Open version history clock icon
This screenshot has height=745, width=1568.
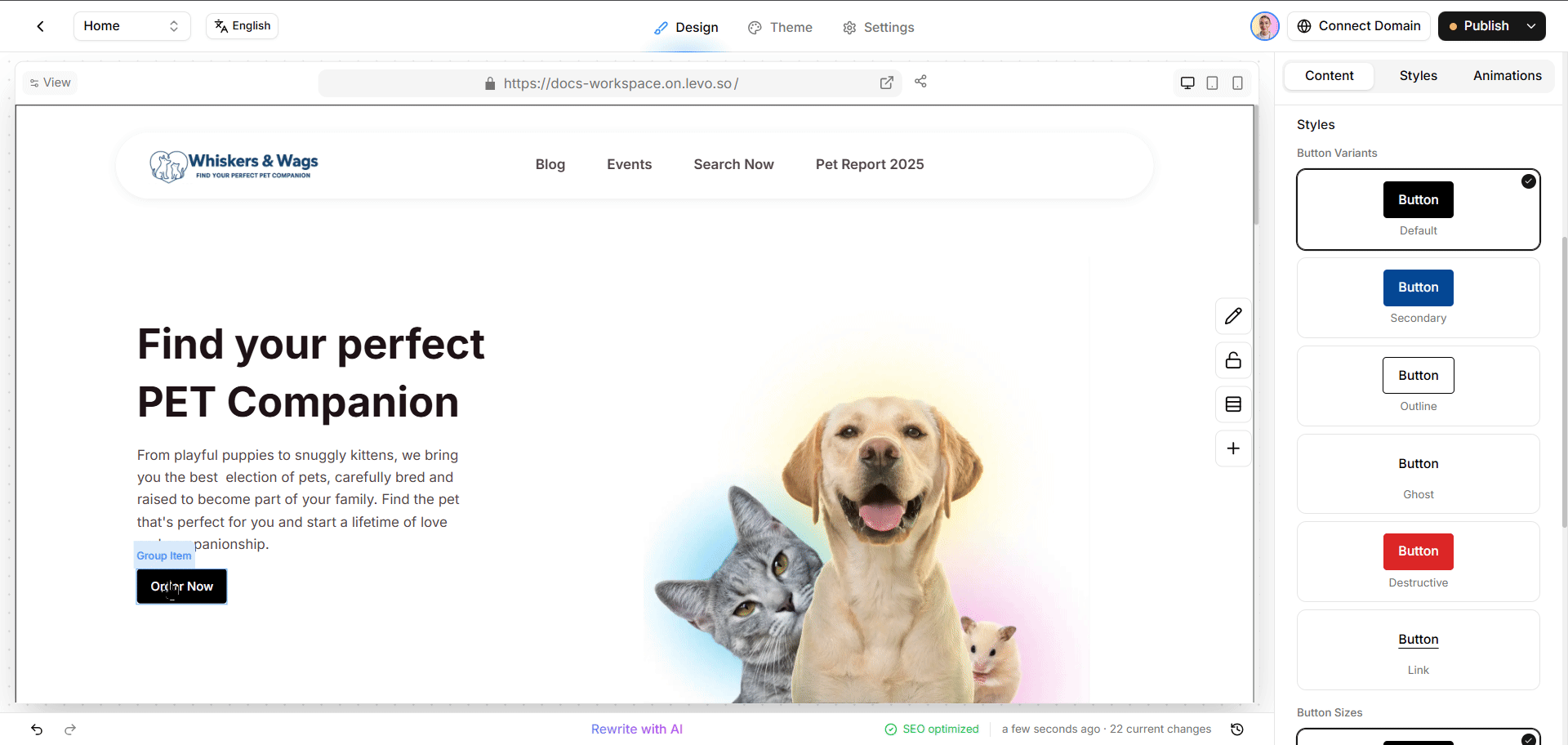[1237, 729]
